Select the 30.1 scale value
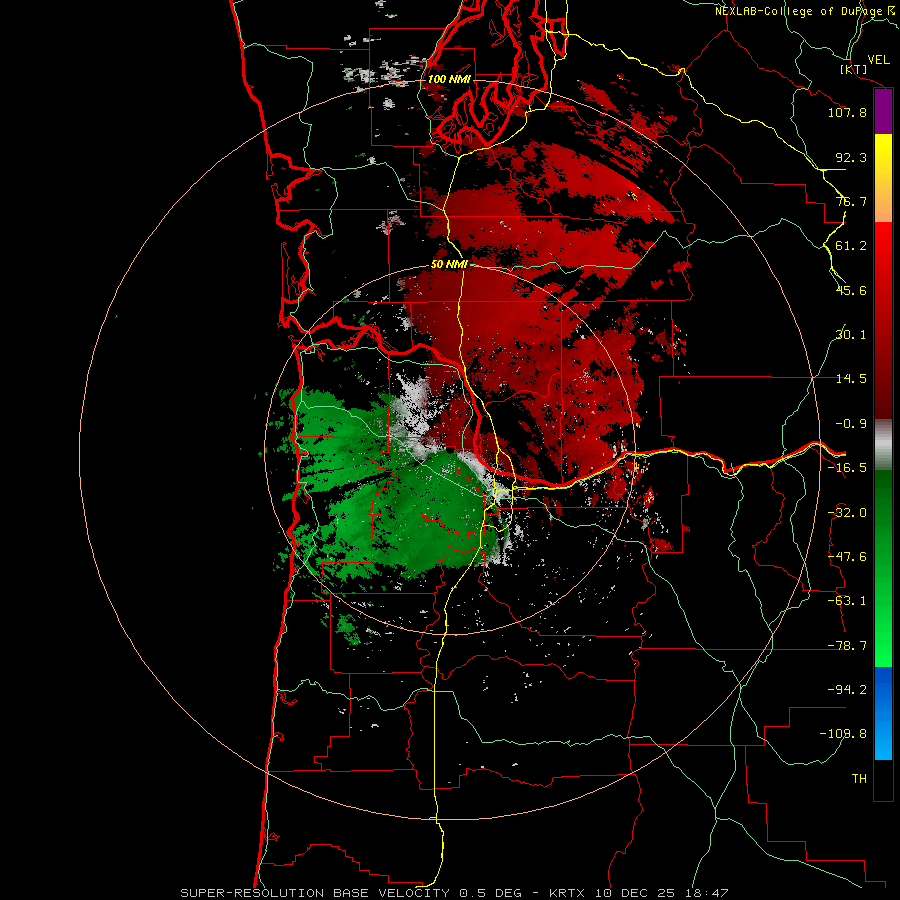 click(x=851, y=335)
